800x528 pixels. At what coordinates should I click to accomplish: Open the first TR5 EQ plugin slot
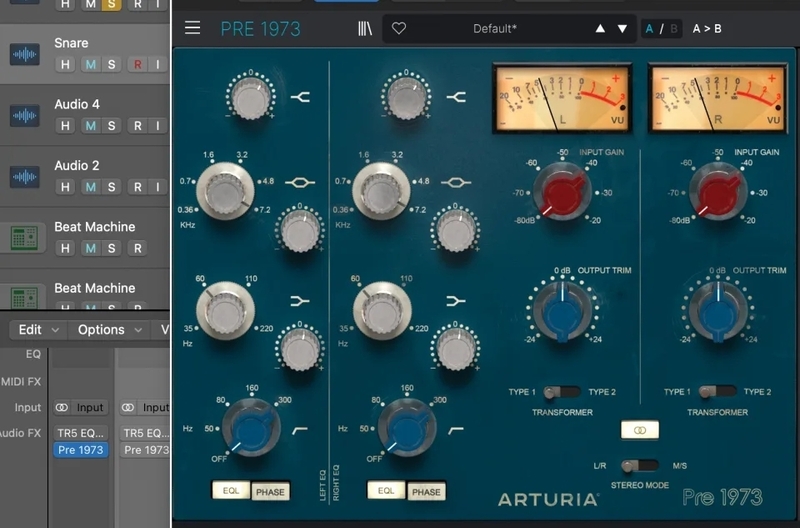[x=81, y=433]
